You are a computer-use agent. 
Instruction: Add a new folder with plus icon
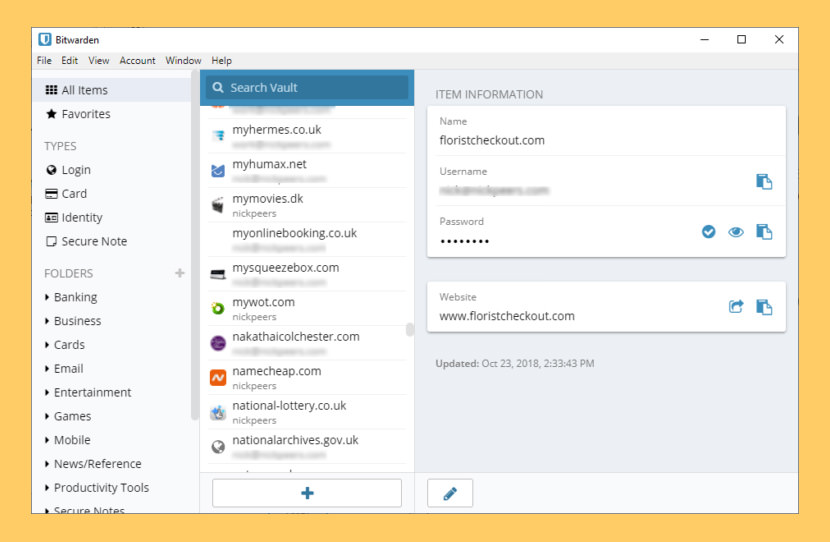pyautogui.click(x=180, y=273)
